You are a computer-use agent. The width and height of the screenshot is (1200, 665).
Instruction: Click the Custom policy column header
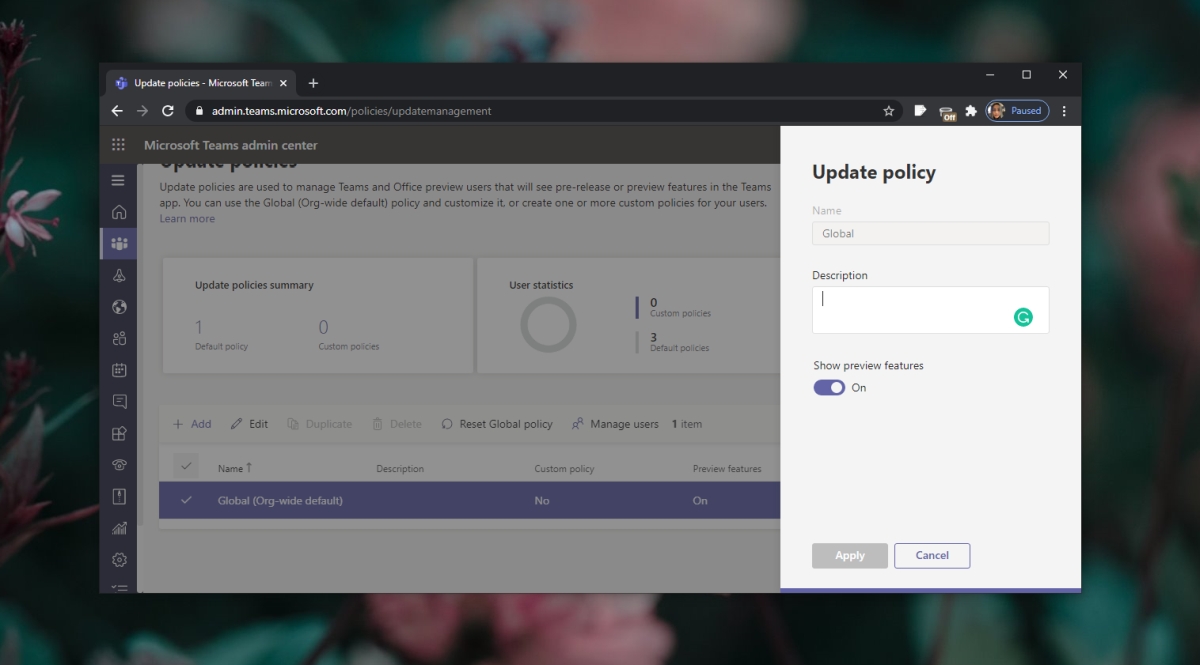tap(564, 468)
